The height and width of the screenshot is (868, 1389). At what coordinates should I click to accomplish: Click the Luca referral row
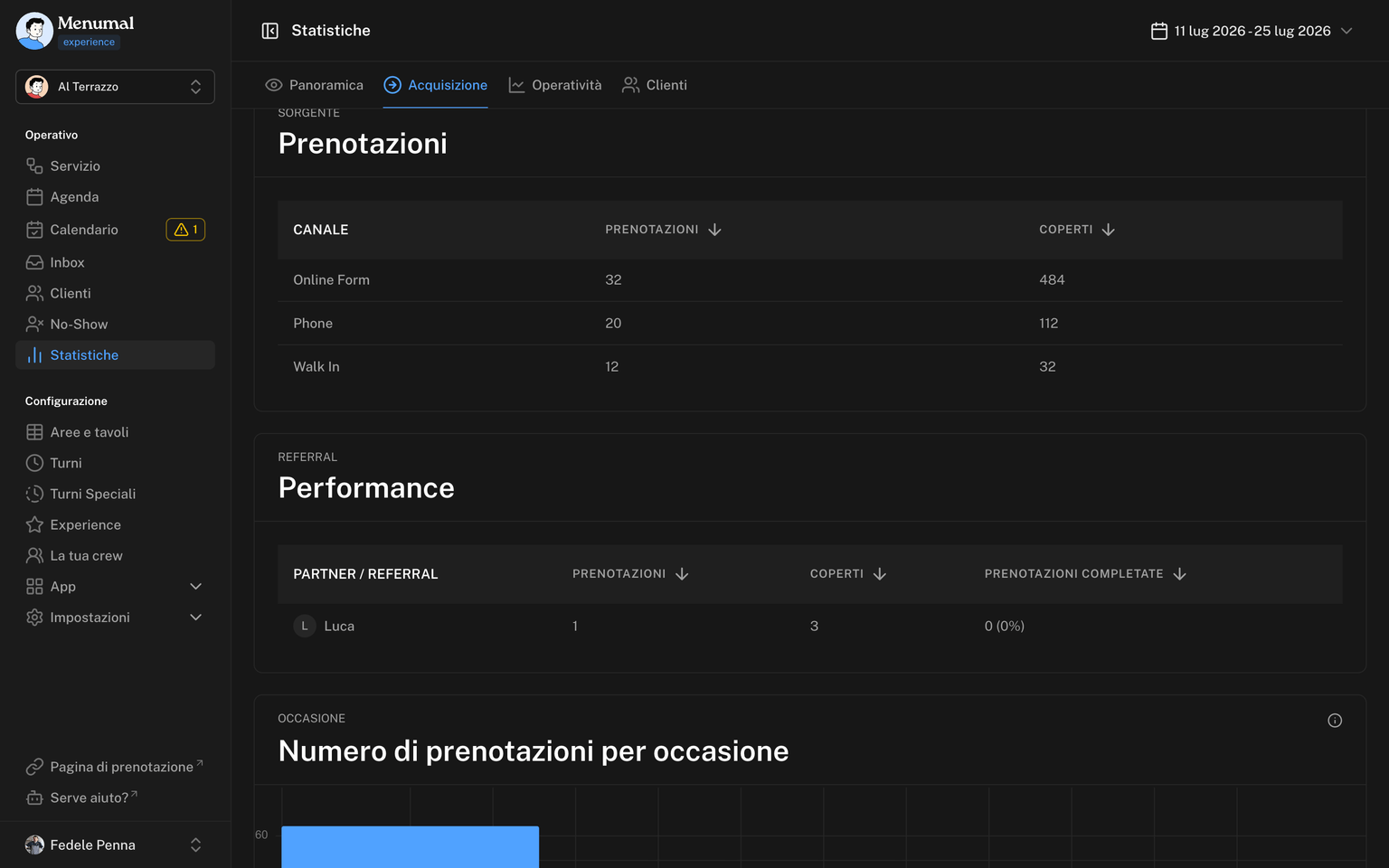[x=809, y=626]
